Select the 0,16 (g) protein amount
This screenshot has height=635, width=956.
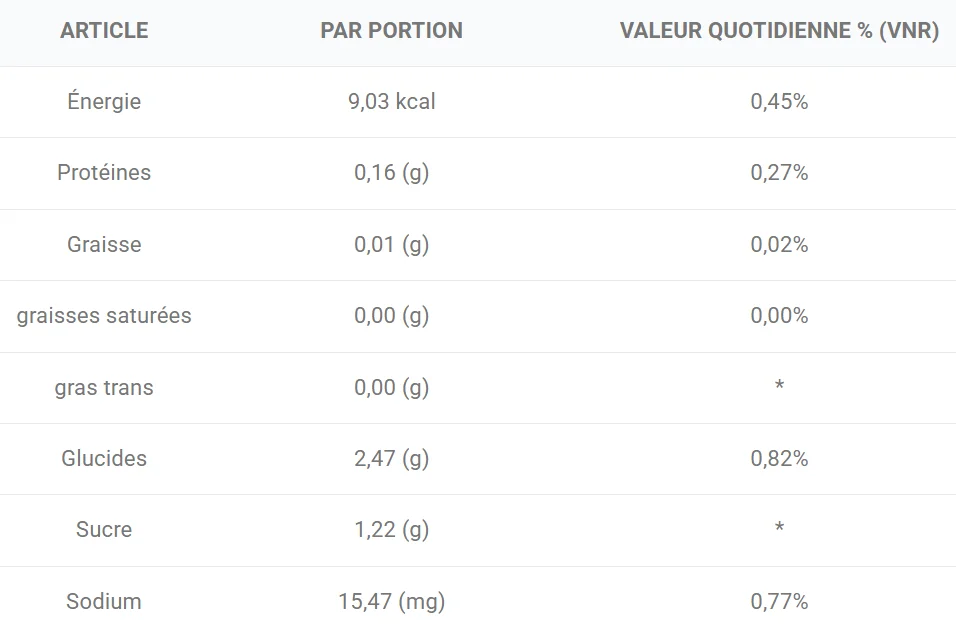(x=391, y=173)
